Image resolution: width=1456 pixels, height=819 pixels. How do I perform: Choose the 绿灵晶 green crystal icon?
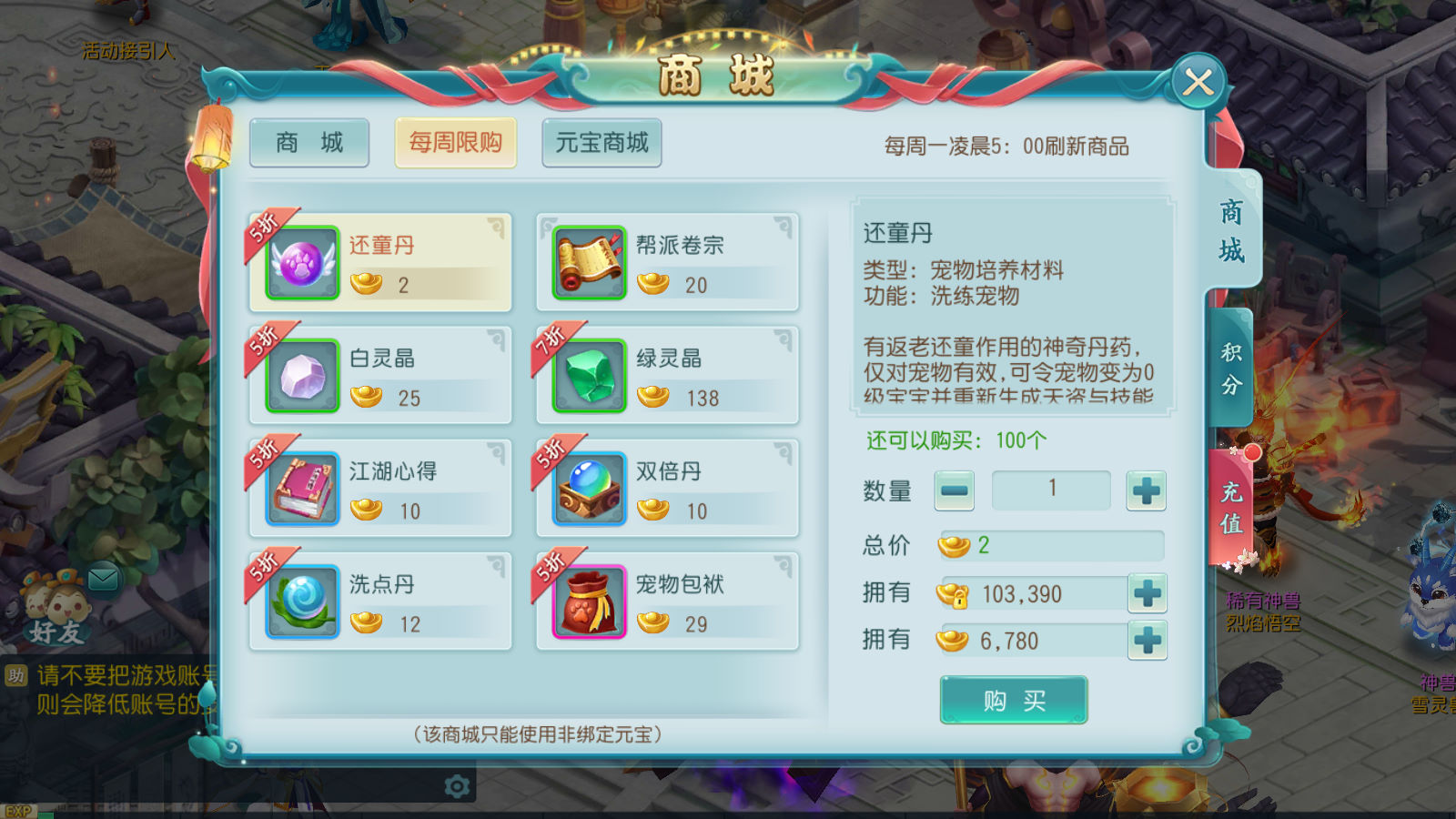pos(590,376)
